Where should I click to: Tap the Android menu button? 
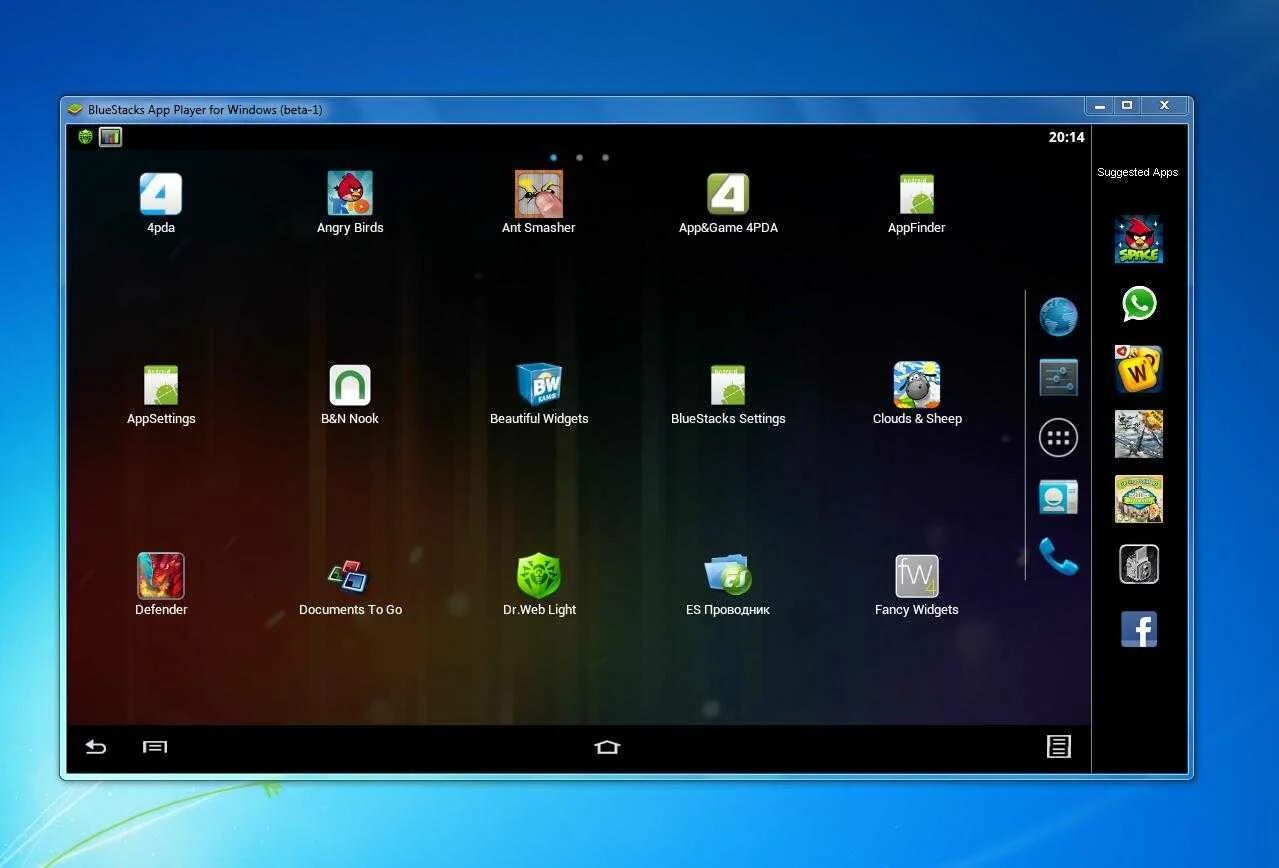click(155, 747)
